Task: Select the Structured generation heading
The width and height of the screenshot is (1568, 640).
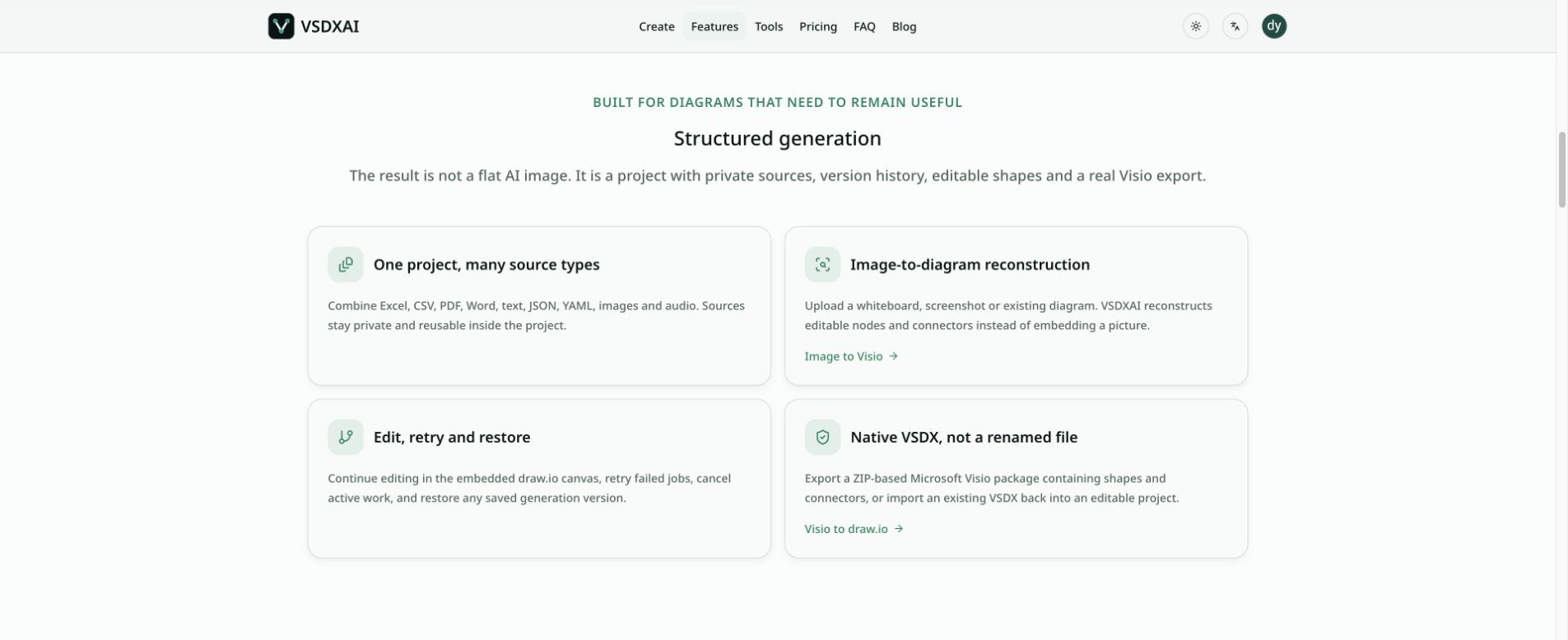Action: tap(777, 138)
